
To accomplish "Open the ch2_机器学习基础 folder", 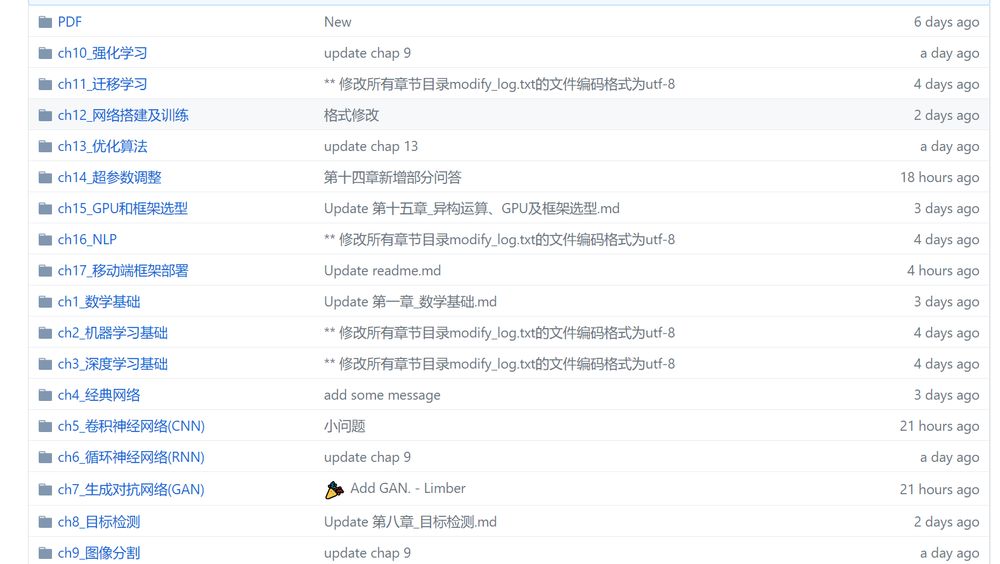I will click(113, 333).
